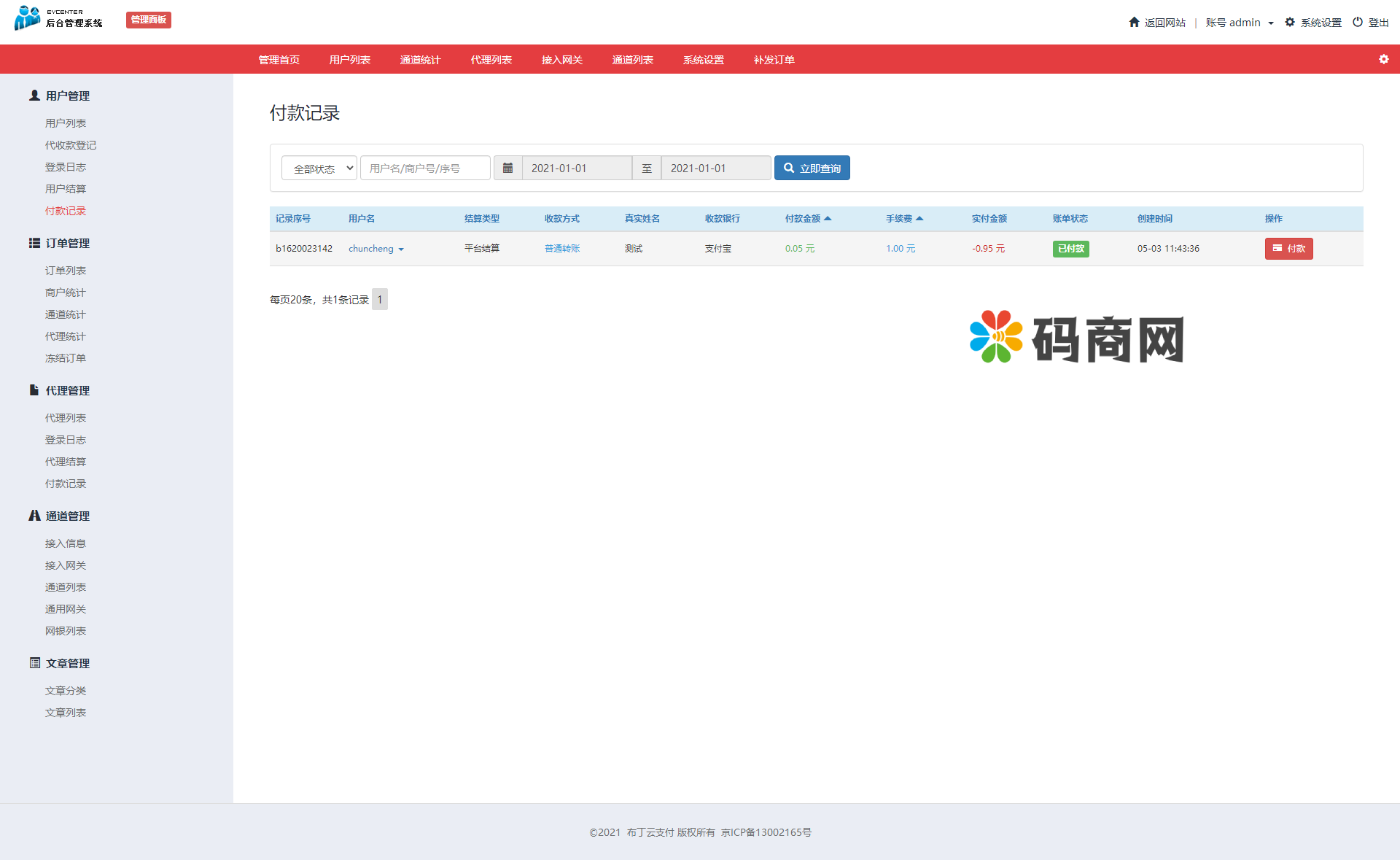The image size is (1400, 860).
Task: Click the 用户管理 person icon in sidebar
Action: coord(34,96)
